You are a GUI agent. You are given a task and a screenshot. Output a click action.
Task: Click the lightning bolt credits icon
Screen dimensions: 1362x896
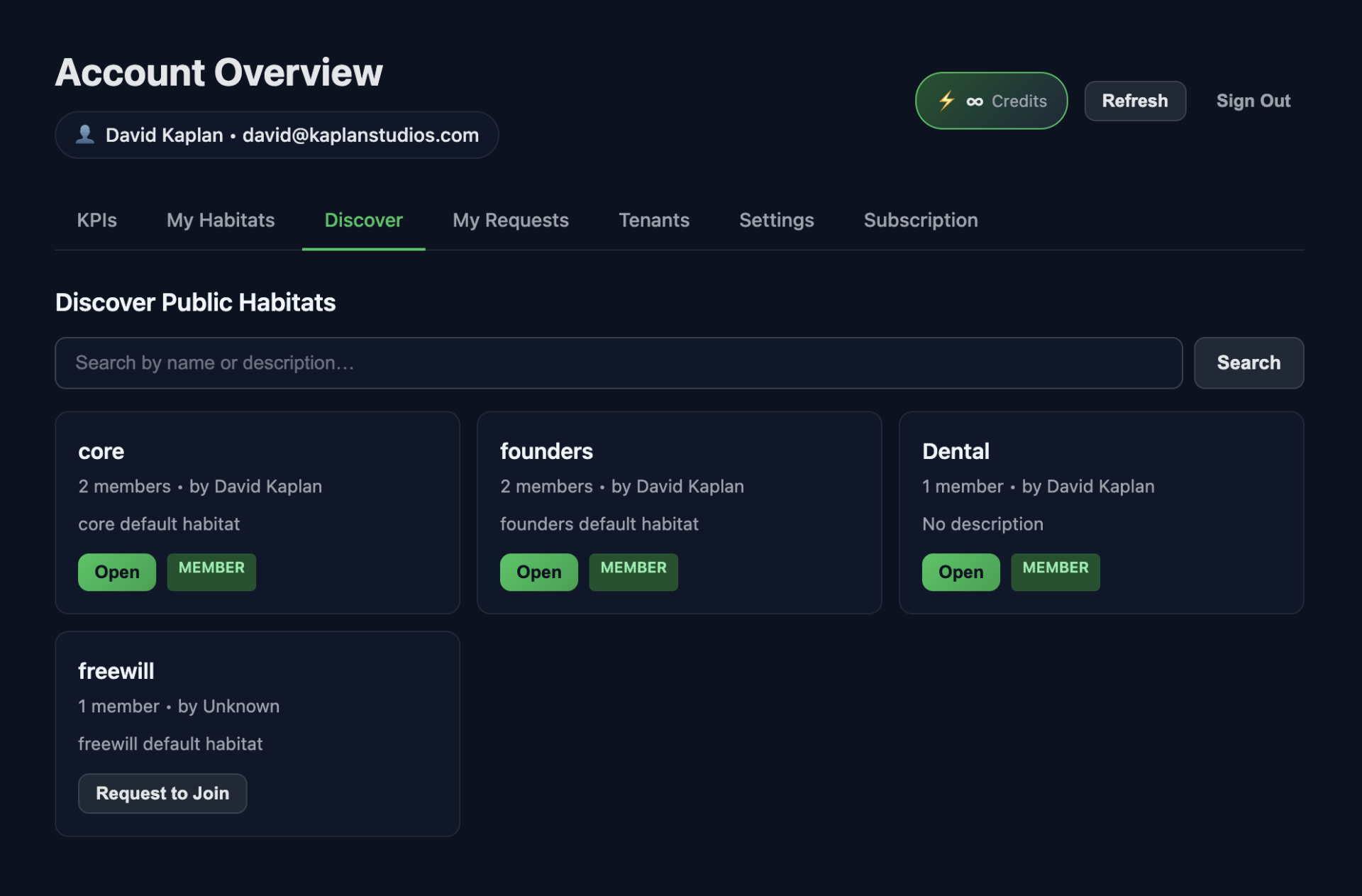click(946, 101)
